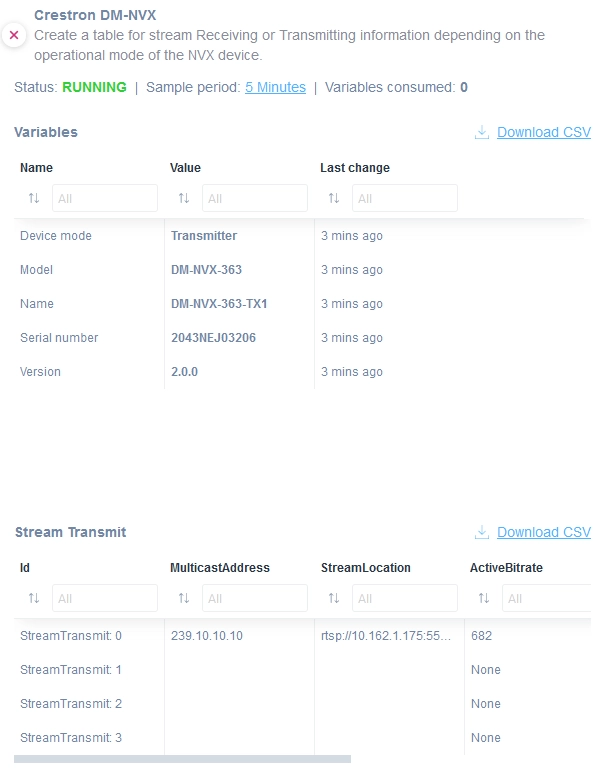Click the horizontal scrollbar under Stream Transmit table
Screen dimensions: 613x775
point(182,759)
